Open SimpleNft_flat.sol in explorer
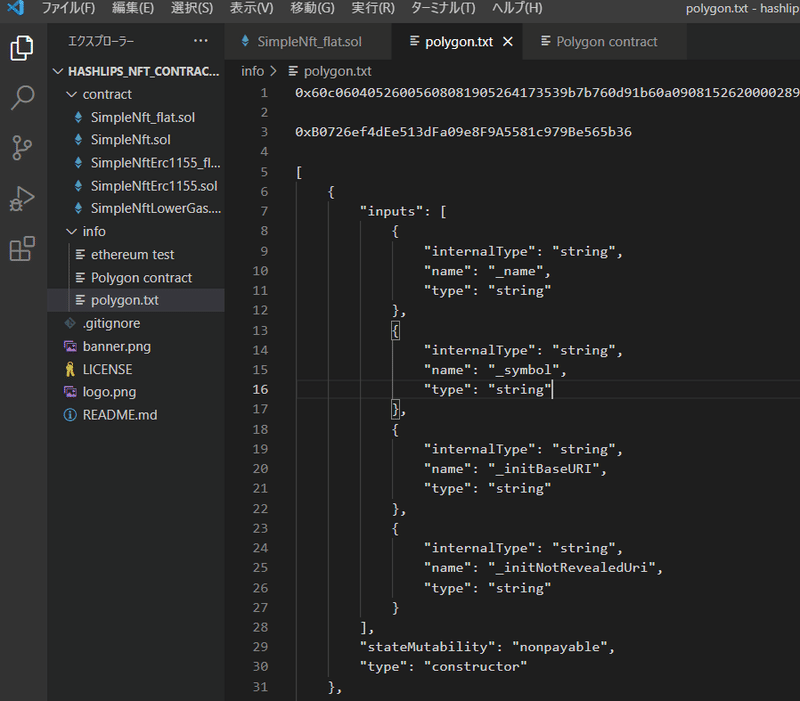This screenshot has height=701, width=800. pyautogui.click(x=142, y=117)
